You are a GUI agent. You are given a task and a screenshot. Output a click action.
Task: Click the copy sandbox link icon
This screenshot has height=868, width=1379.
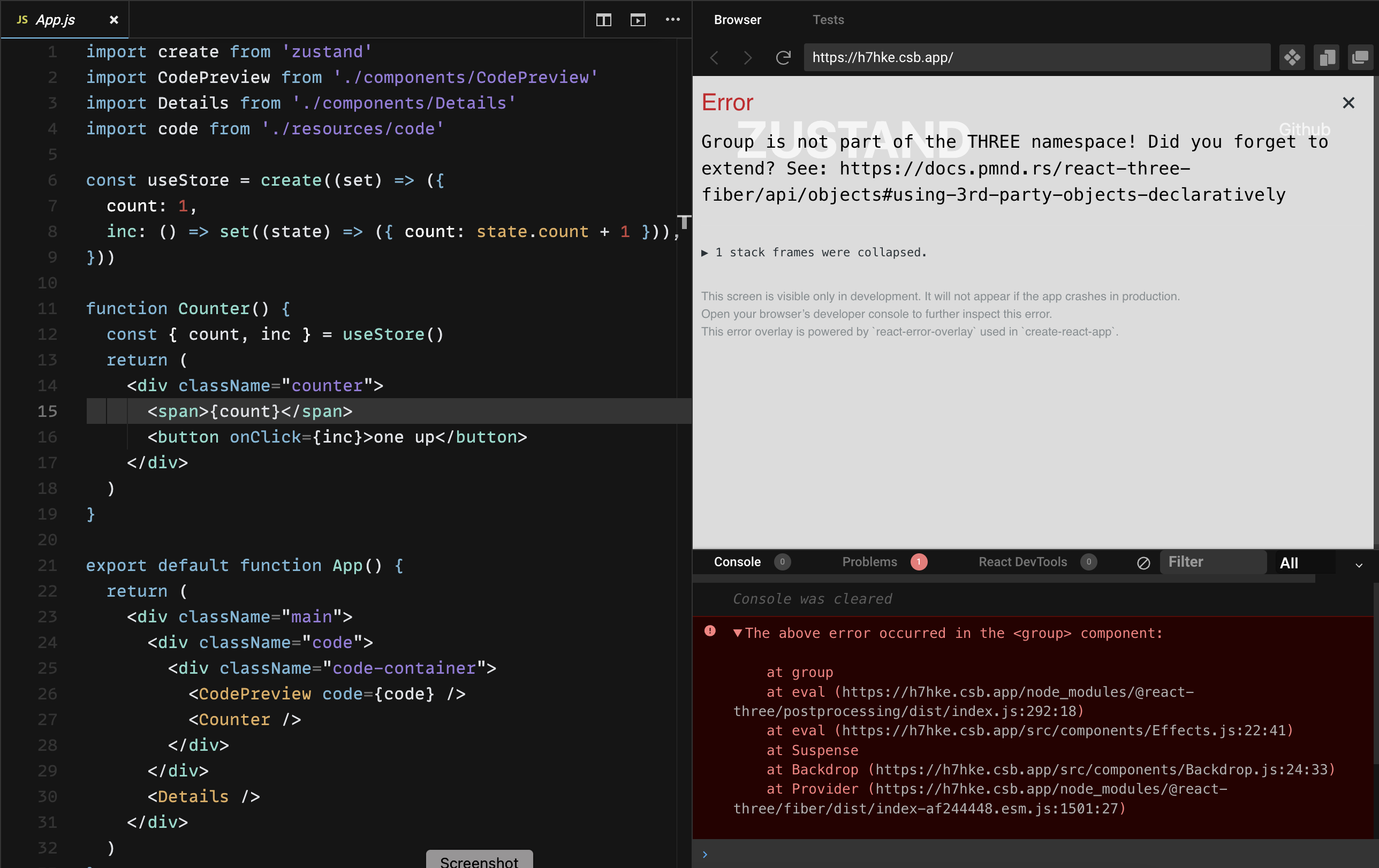[x=1327, y=57]
